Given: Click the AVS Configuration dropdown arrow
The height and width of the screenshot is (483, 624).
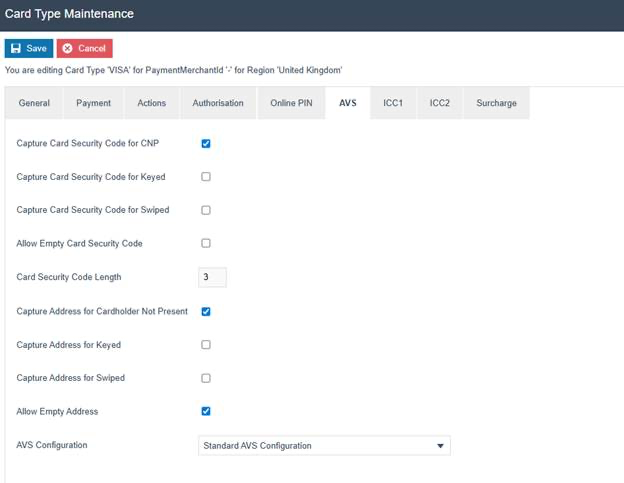Looking at the screenshot, I should [440, 446].
